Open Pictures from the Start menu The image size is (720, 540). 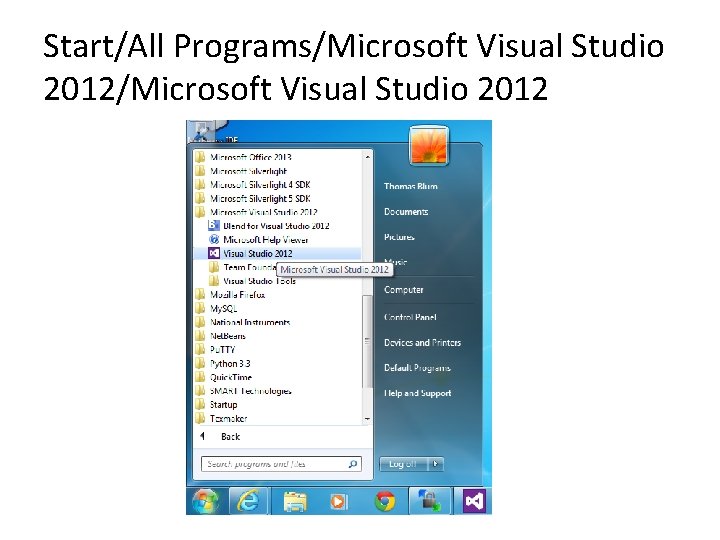click(399, 237)
